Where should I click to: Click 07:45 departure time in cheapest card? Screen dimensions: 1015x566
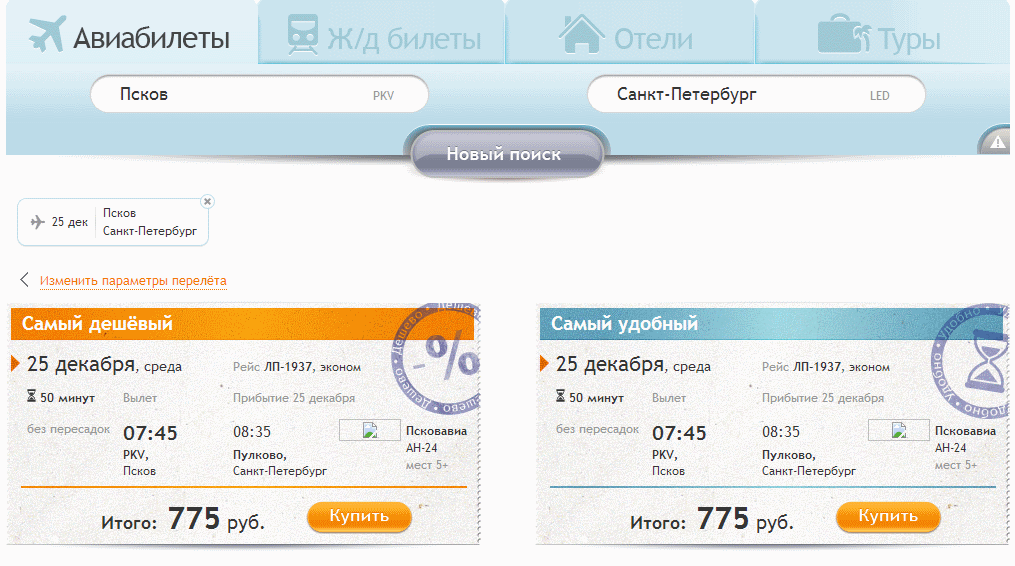[150, 433]
